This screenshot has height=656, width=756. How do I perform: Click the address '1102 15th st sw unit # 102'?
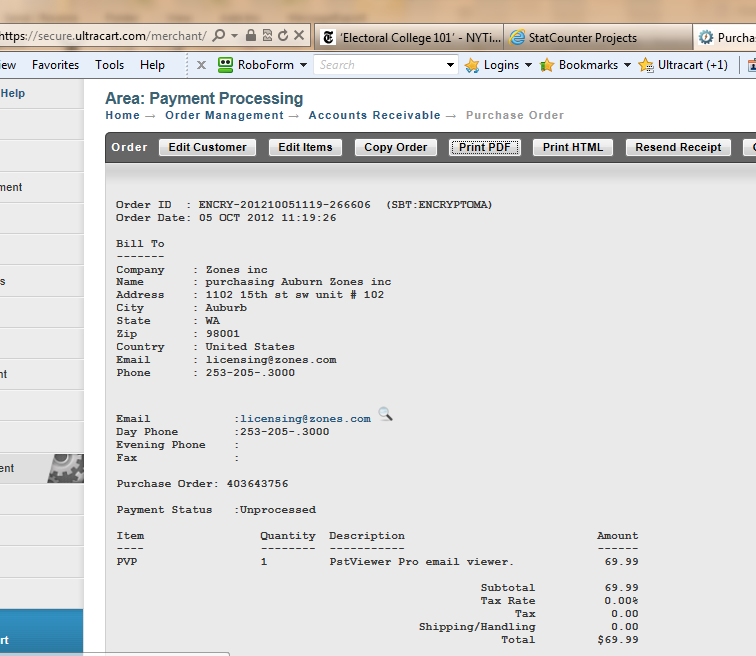(x=295, y=295)
